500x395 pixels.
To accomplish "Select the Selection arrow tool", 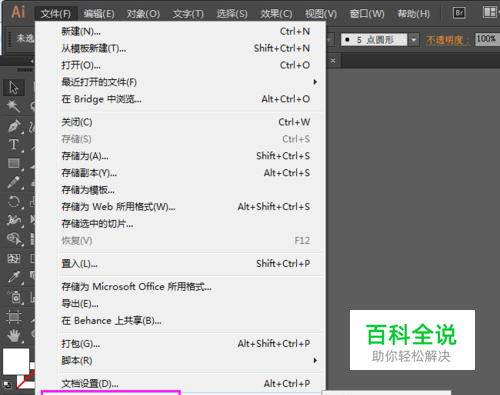I will tap(14, 88).
